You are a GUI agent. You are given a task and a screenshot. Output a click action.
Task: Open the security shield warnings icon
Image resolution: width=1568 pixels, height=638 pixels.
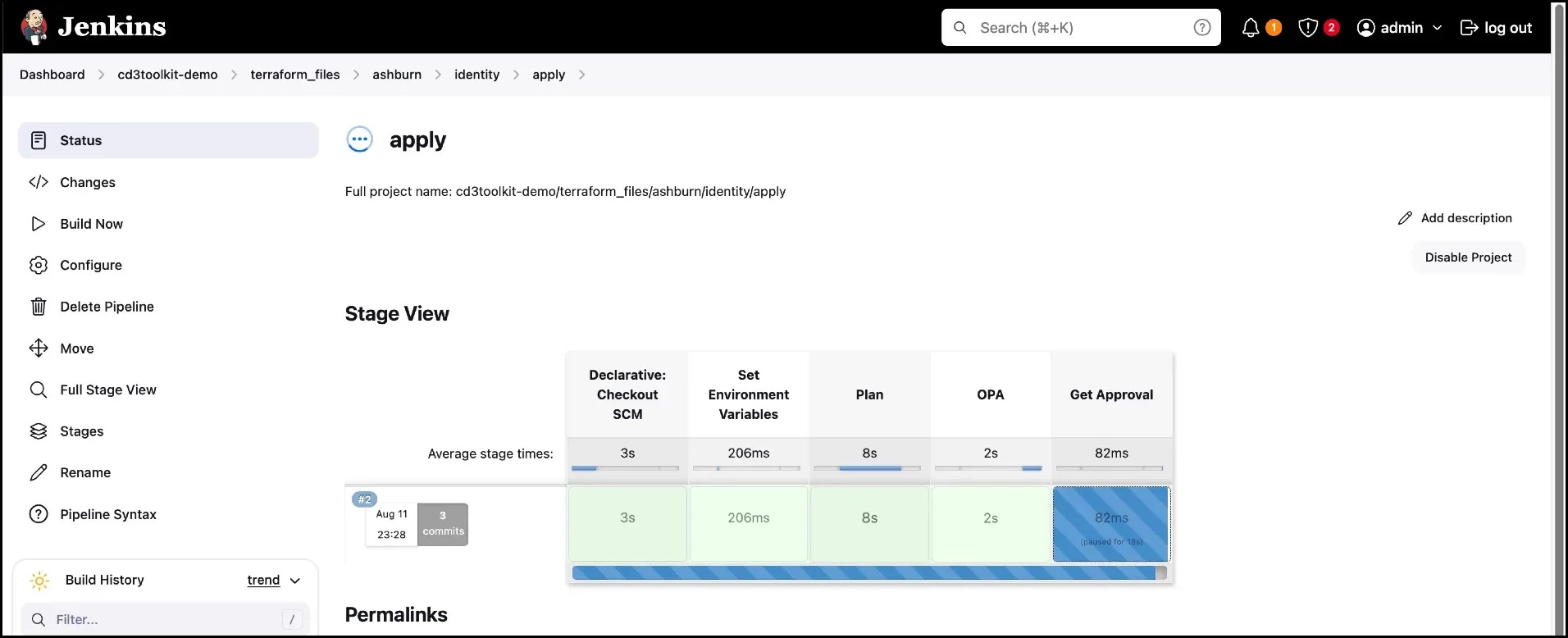point(1308,28)
